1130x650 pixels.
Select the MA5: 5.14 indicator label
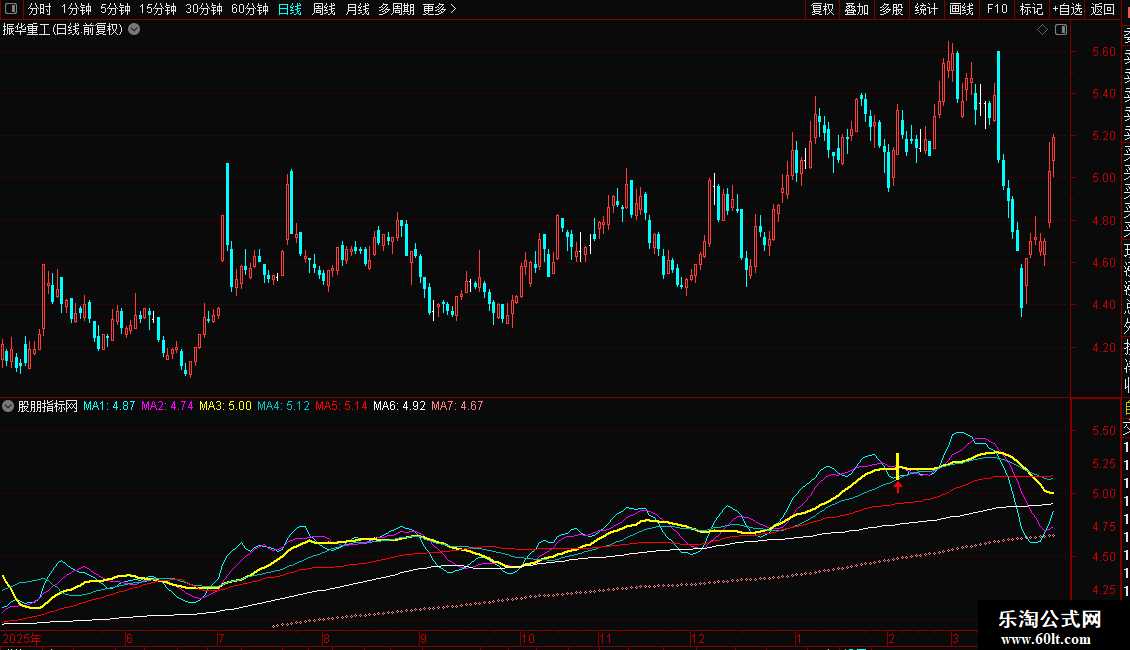point(341,406)
